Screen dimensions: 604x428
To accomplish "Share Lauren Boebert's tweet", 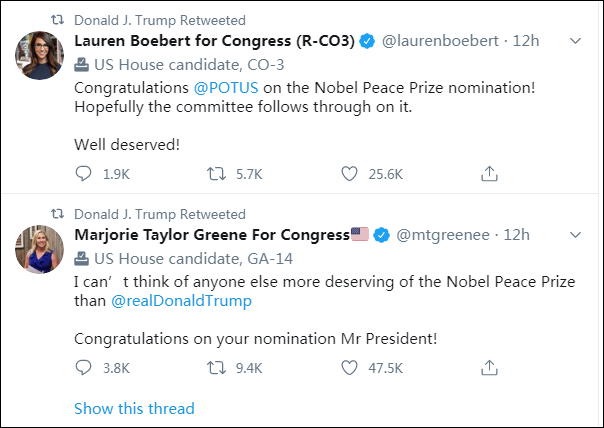I will [x=489, y=174].
